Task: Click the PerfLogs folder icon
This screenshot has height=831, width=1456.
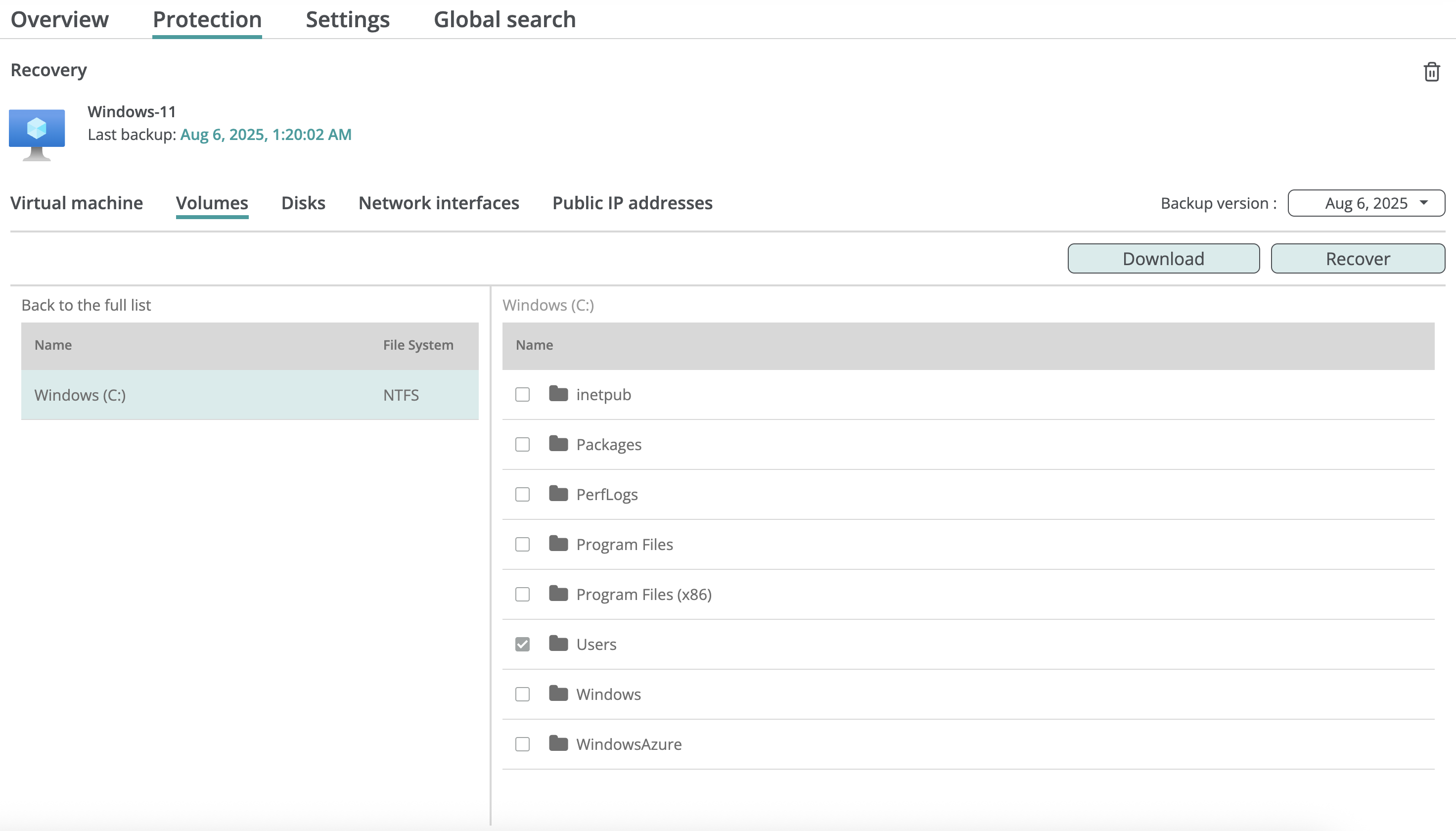Action: tap(558, 494)
